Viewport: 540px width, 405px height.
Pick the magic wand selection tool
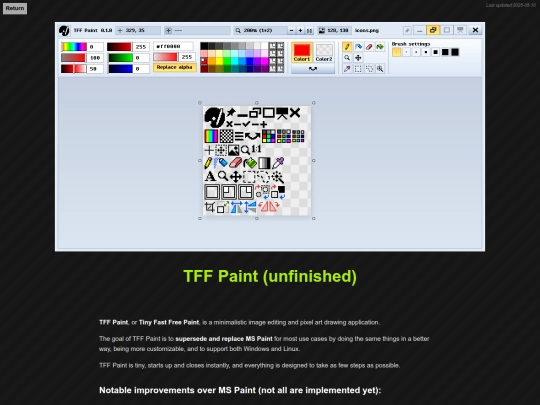coord(380,69)
